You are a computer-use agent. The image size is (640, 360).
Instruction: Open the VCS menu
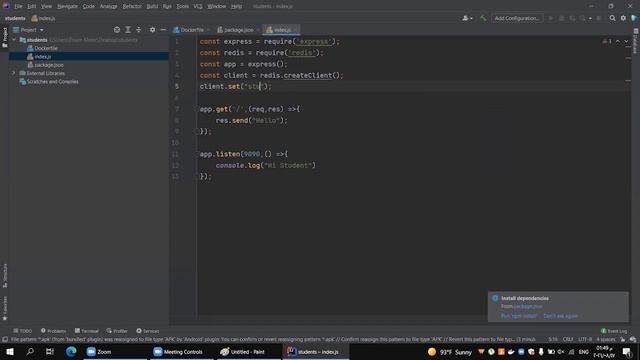(x=198, y=6)
